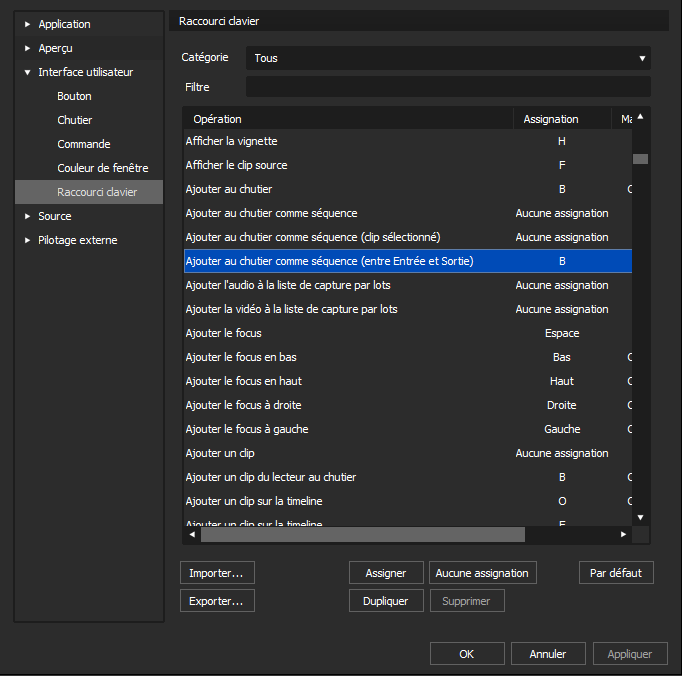Screen dimensions: 682x676
Task: Expand the Pilotage externe node
Action: coord(28,240)
